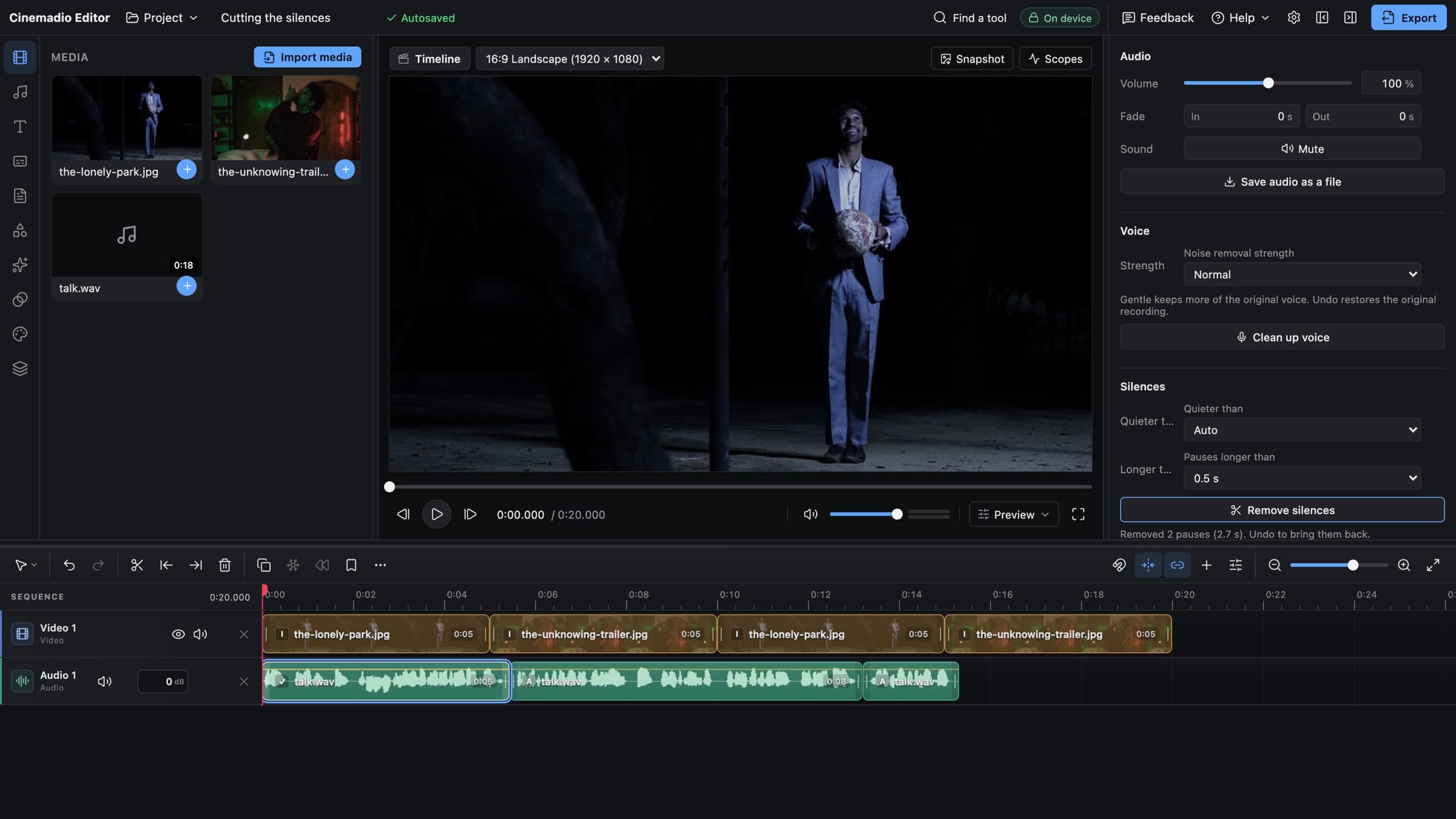Toggle the left panel layout
Image resolution: width=1456 pixels, height=819 pixels.
coord(1322,18)
